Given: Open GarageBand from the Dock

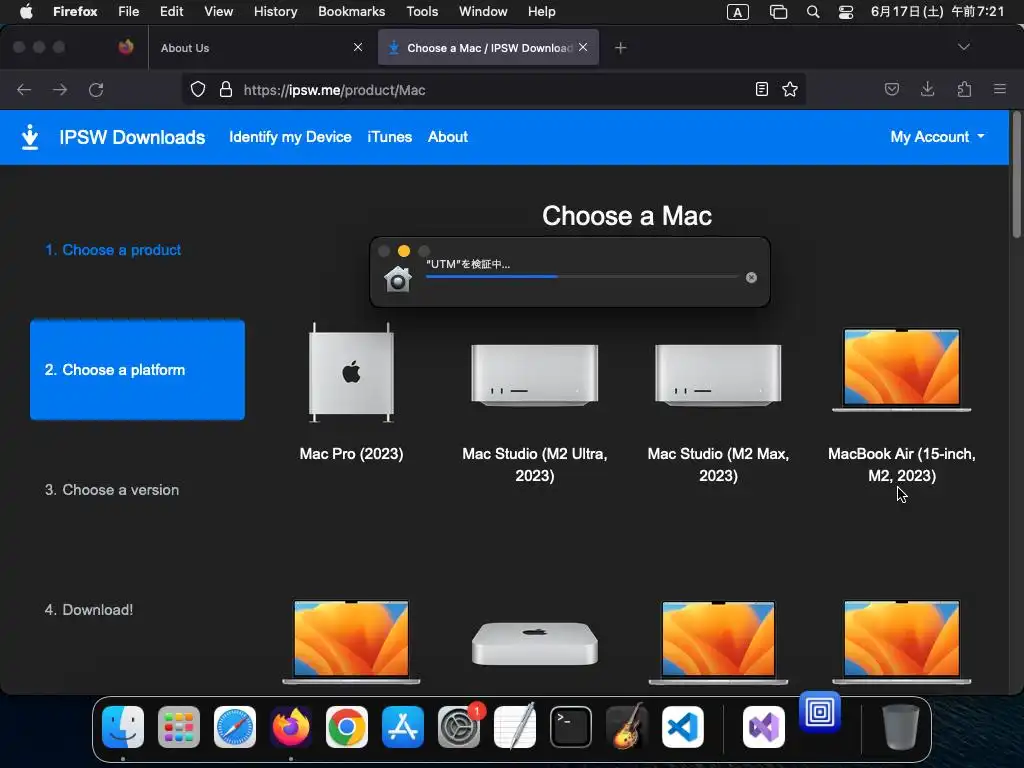Looking at the screenshot, I should click(x=627, y=727).
